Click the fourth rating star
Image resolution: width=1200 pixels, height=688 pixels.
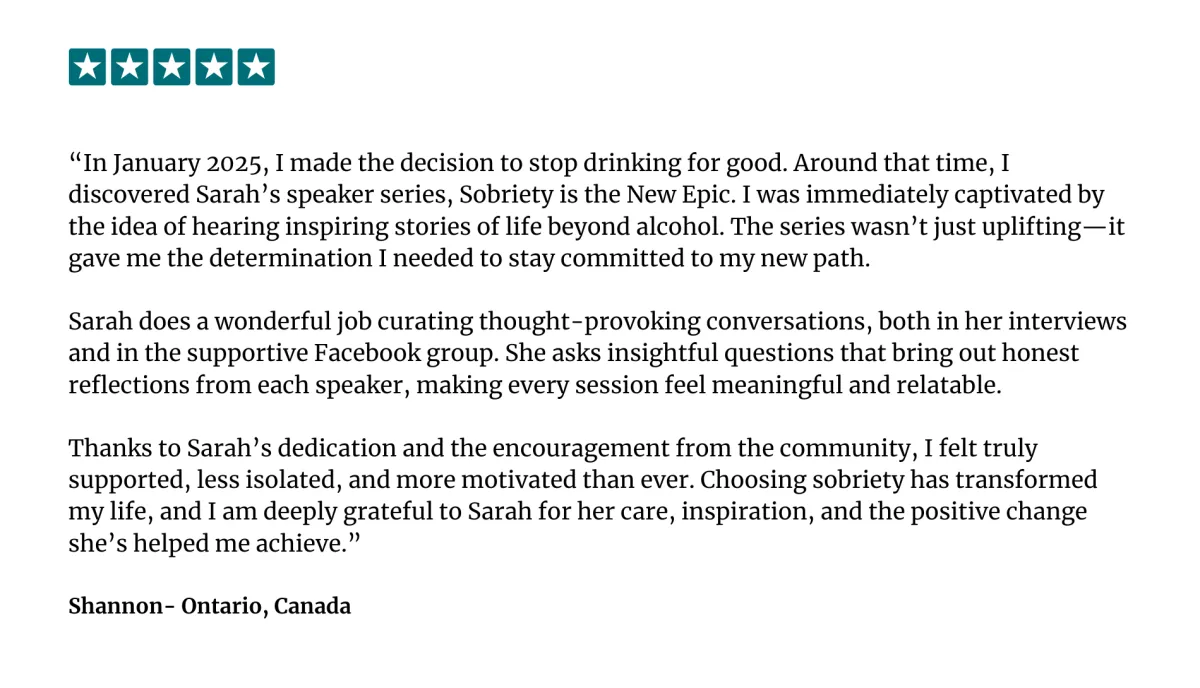tap(214, 67)
